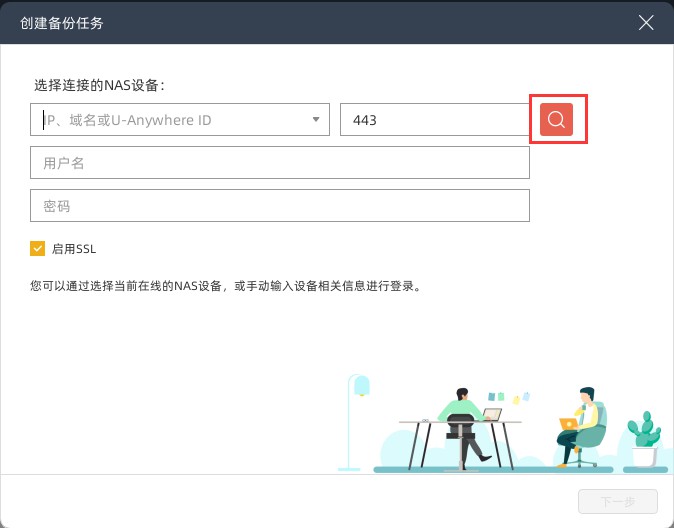Viewport: 674px width, 528px height.
Task: Click the red search NAS devices icon
Action: (x=557, y=120)
